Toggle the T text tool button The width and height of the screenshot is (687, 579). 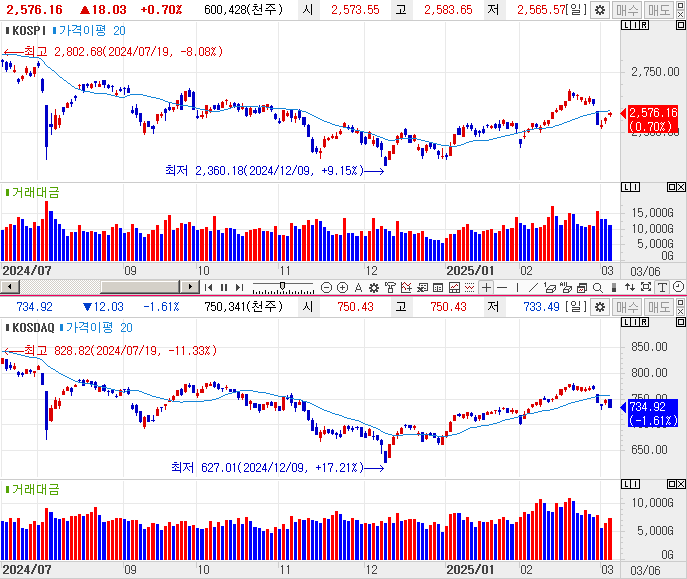pyautogui.click(x=662, y=287)
